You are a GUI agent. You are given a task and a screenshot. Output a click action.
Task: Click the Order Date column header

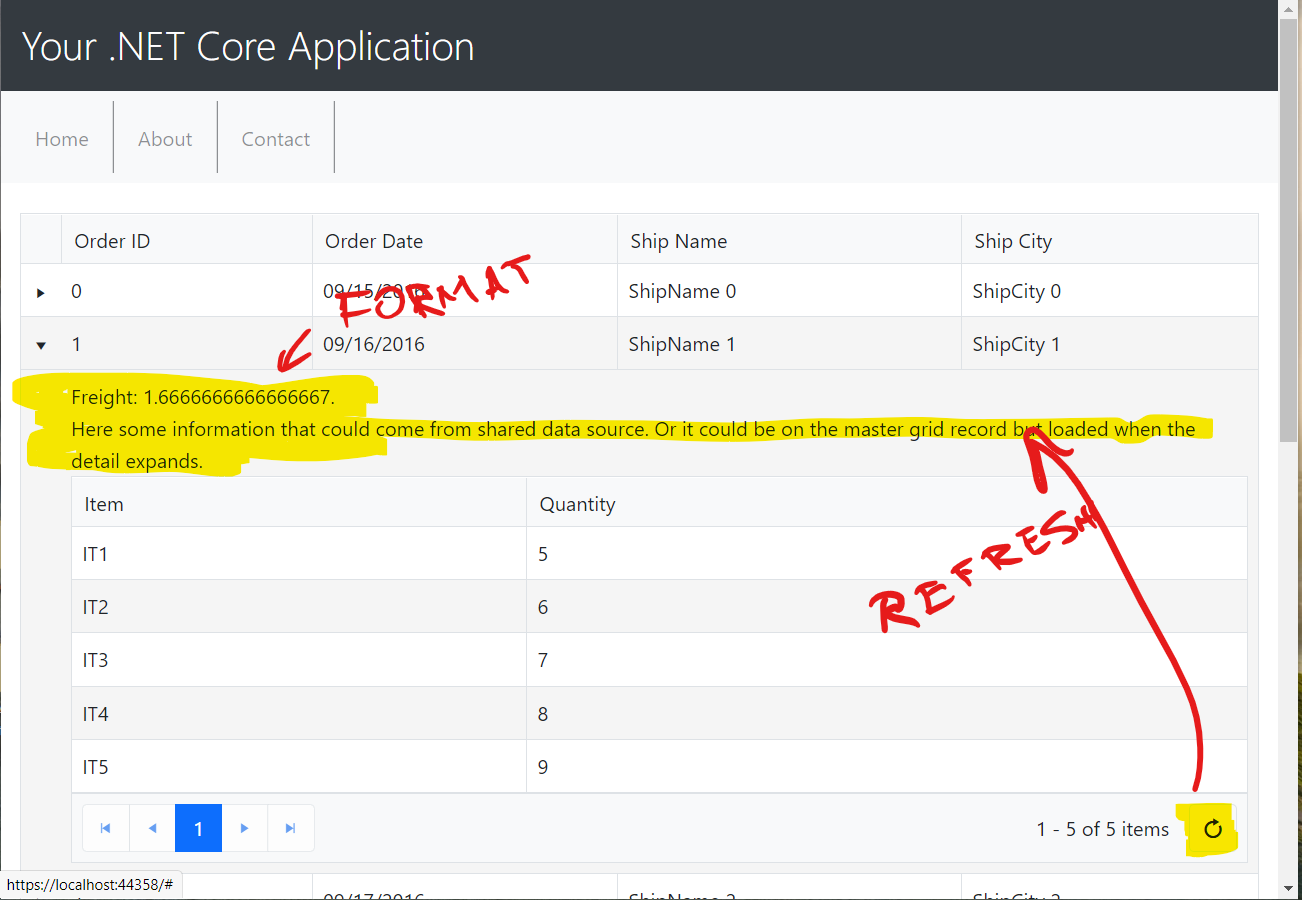point(374,241)
